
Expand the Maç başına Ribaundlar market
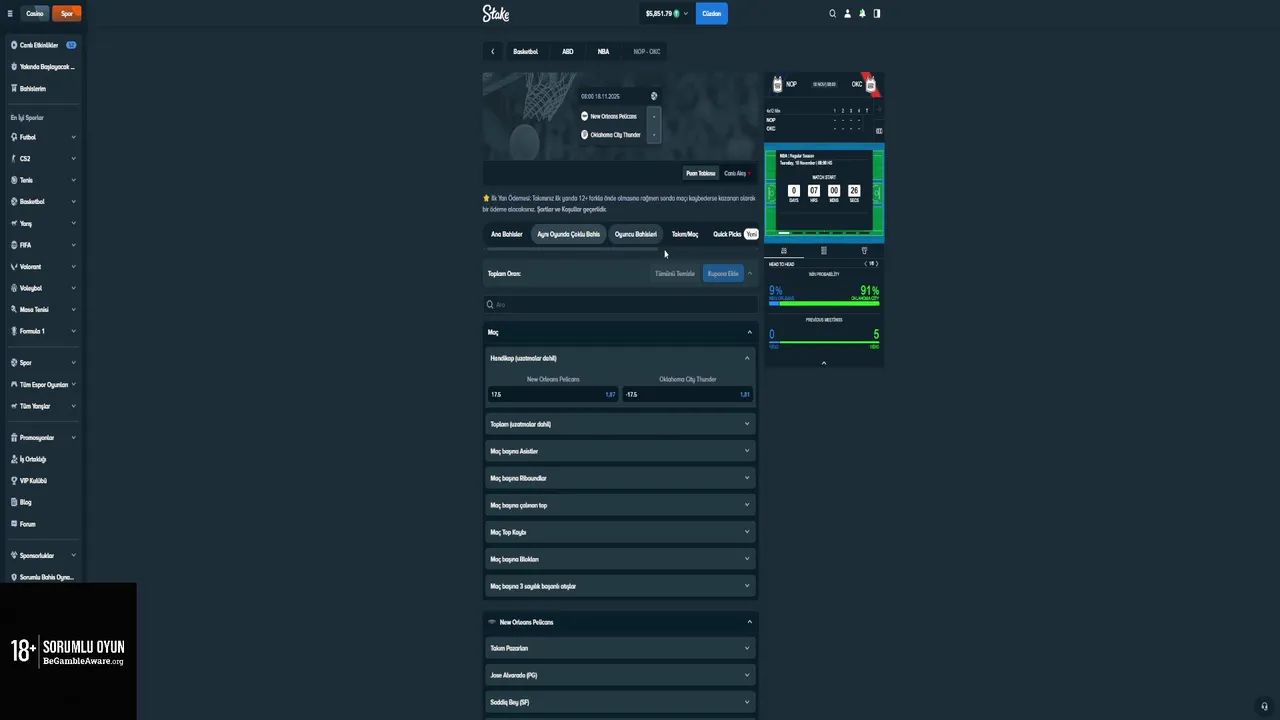[619, 478]
